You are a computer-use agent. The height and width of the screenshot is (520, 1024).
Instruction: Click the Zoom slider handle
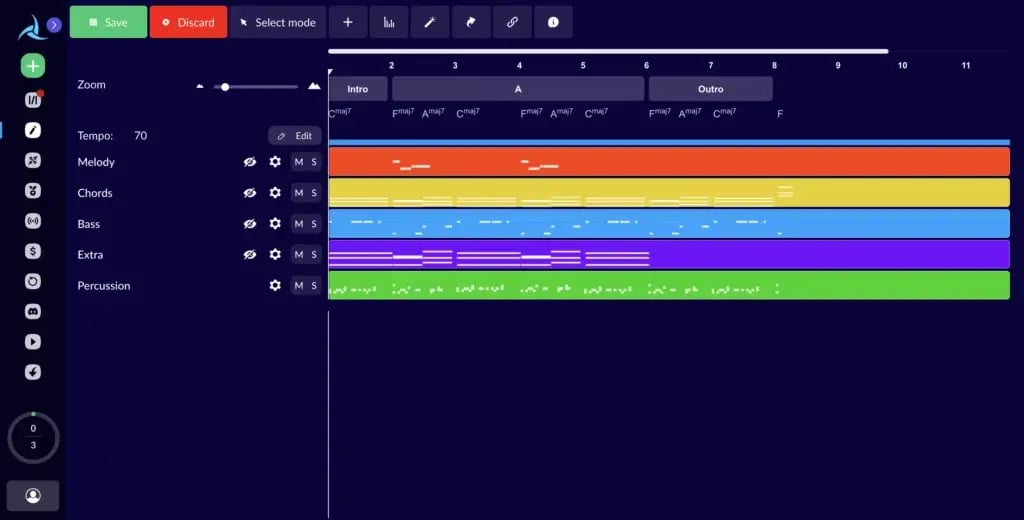225,87
